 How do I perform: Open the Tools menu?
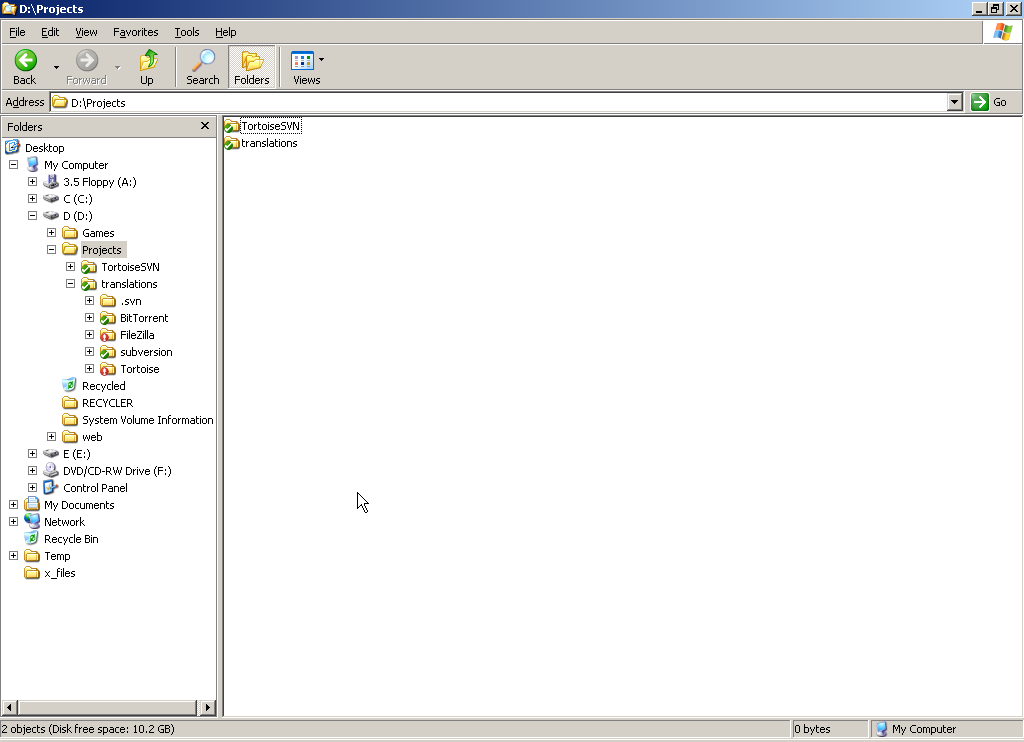pos(187,32)
